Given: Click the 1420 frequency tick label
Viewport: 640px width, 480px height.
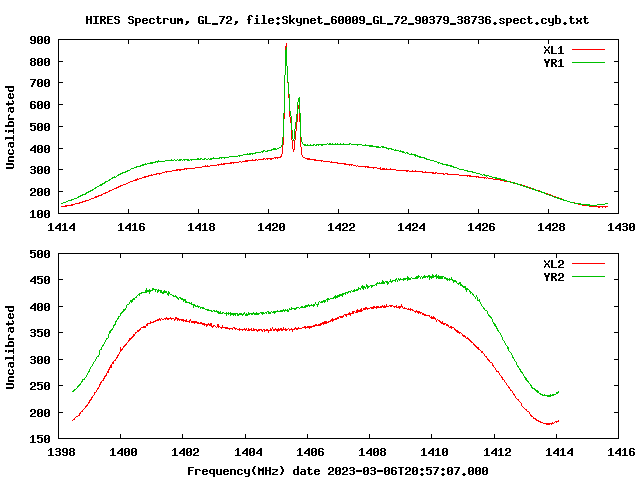Looking at the screenshot, I should (271, 227).
